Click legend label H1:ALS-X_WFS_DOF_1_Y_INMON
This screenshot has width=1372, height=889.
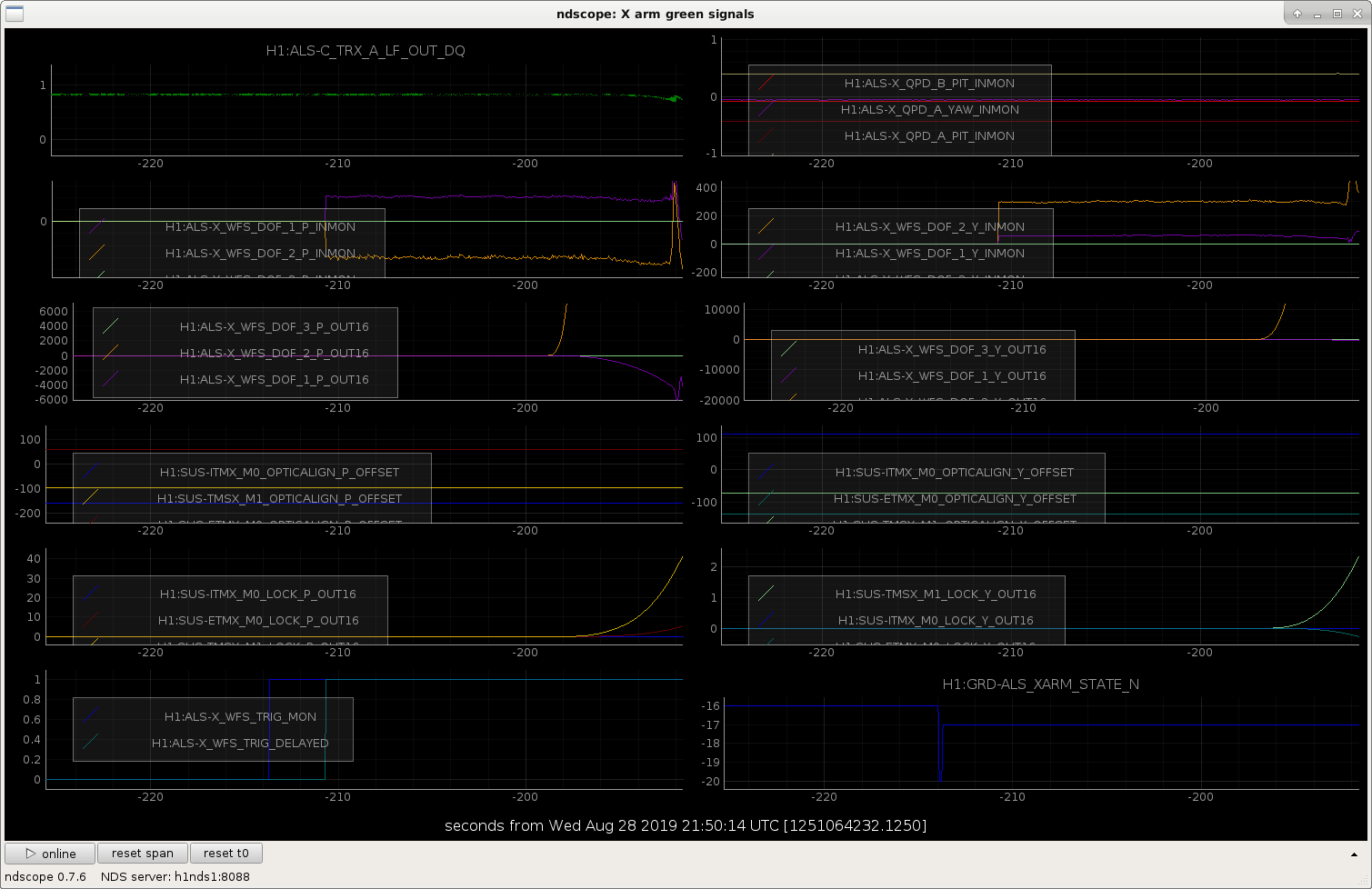pos(930,253)
